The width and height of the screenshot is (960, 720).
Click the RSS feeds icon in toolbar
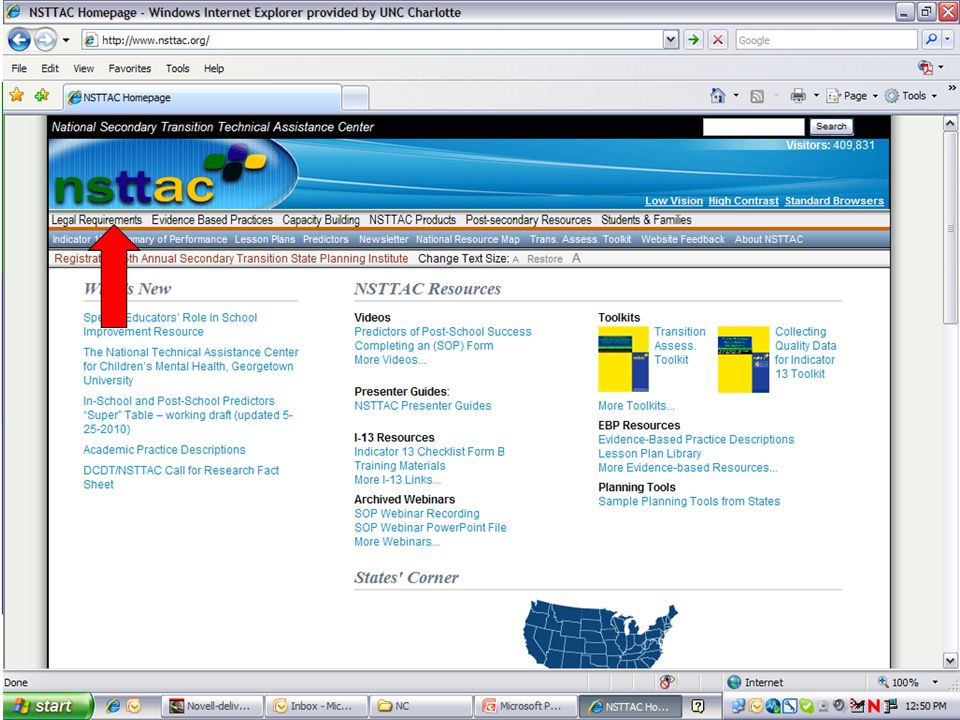coord(757,96)
